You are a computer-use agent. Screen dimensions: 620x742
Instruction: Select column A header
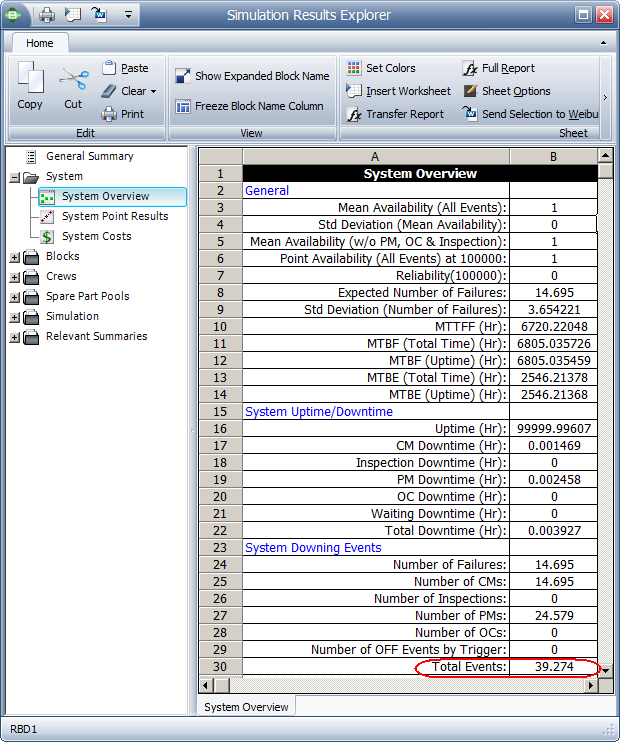point(376,156)
